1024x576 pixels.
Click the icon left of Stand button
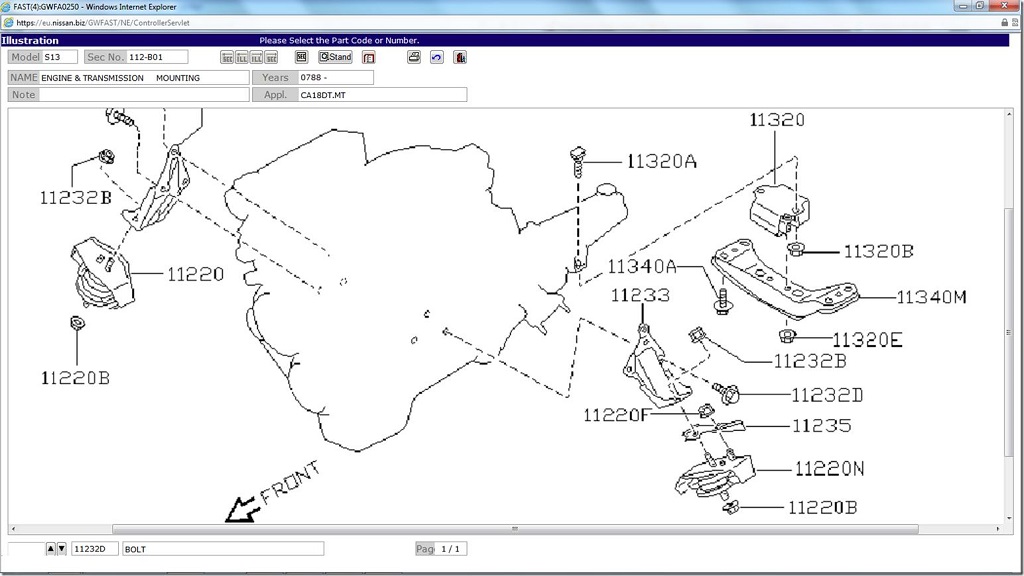[301, 57]
